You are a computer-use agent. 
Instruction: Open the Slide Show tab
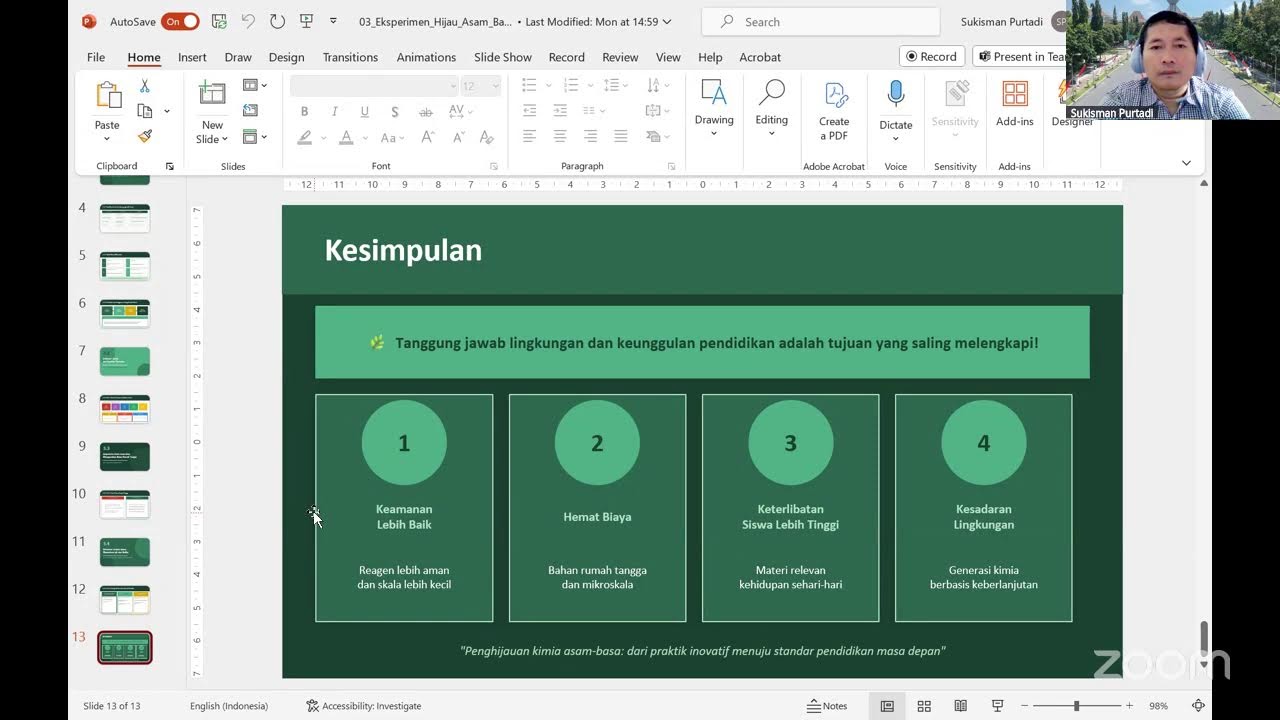pyautogui.click(x=503, y=57)
